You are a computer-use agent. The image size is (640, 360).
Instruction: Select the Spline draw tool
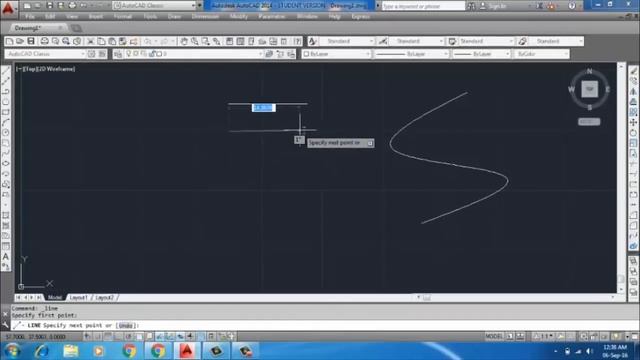coord(6,153)
